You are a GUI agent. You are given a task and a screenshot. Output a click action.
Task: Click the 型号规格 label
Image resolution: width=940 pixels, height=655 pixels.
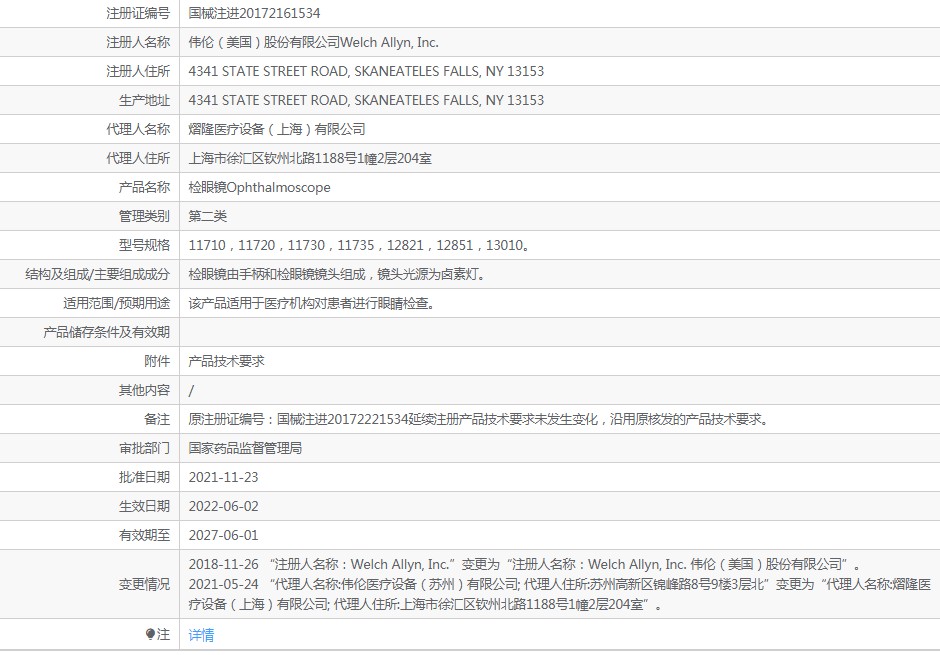(144, 245)
